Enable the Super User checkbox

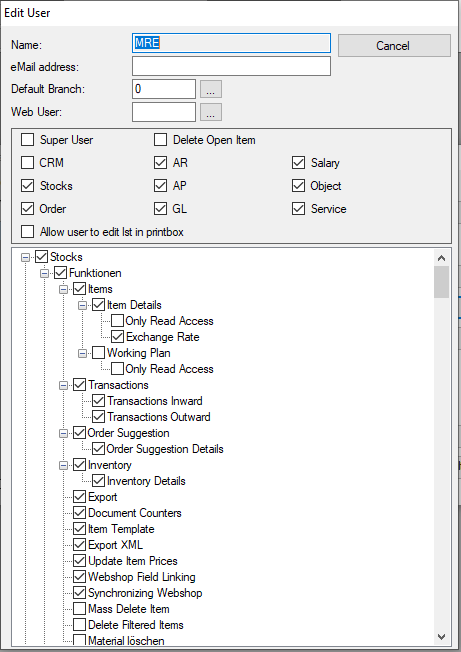(x=27, y=140)
